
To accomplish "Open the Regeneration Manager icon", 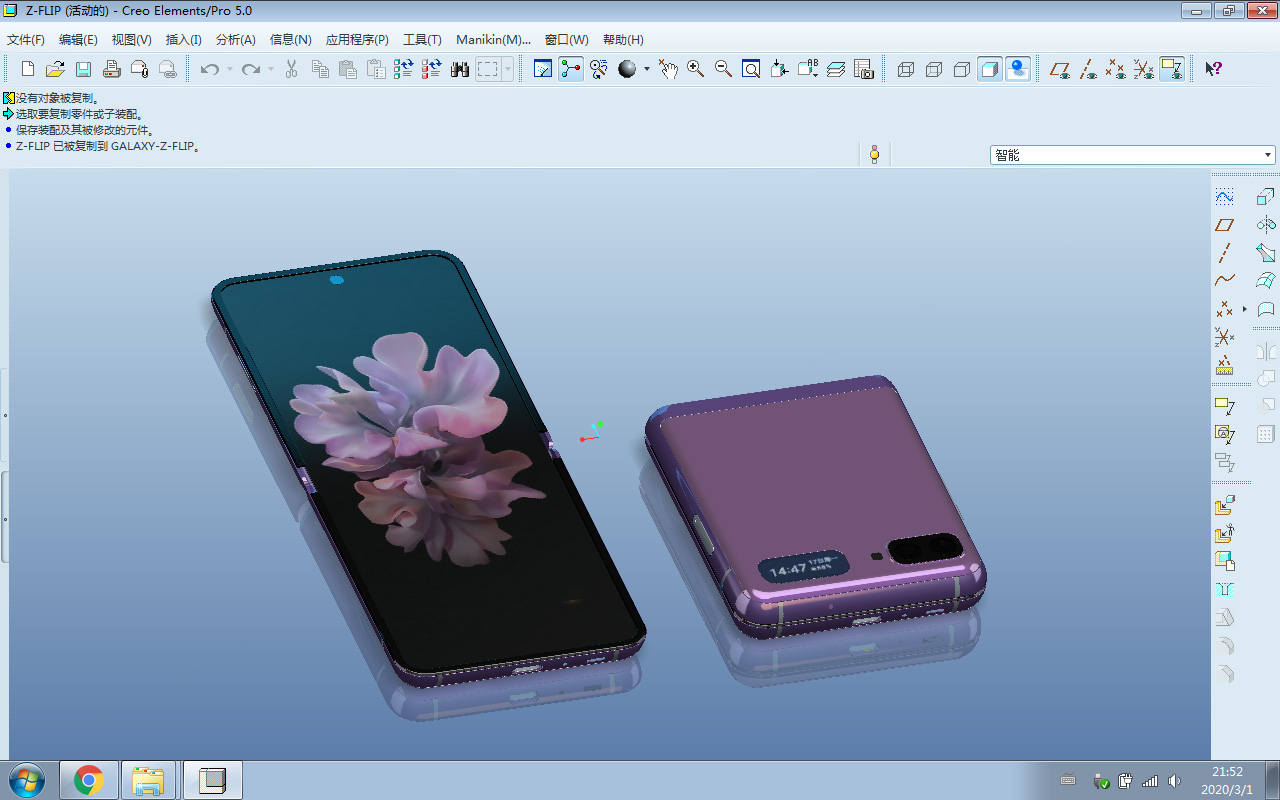I will (432, 69).
